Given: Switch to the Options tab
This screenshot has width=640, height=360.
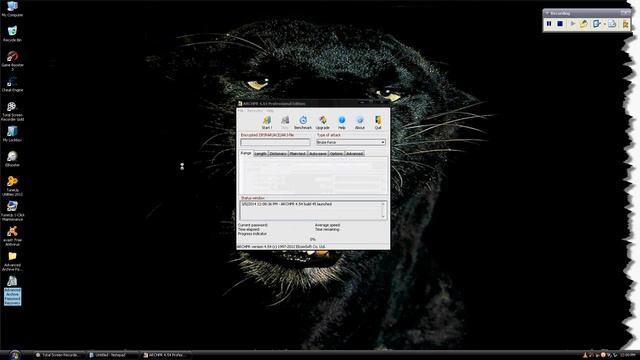Looking at the screenshot, I should pyautogui.click(x=336, y=154).
